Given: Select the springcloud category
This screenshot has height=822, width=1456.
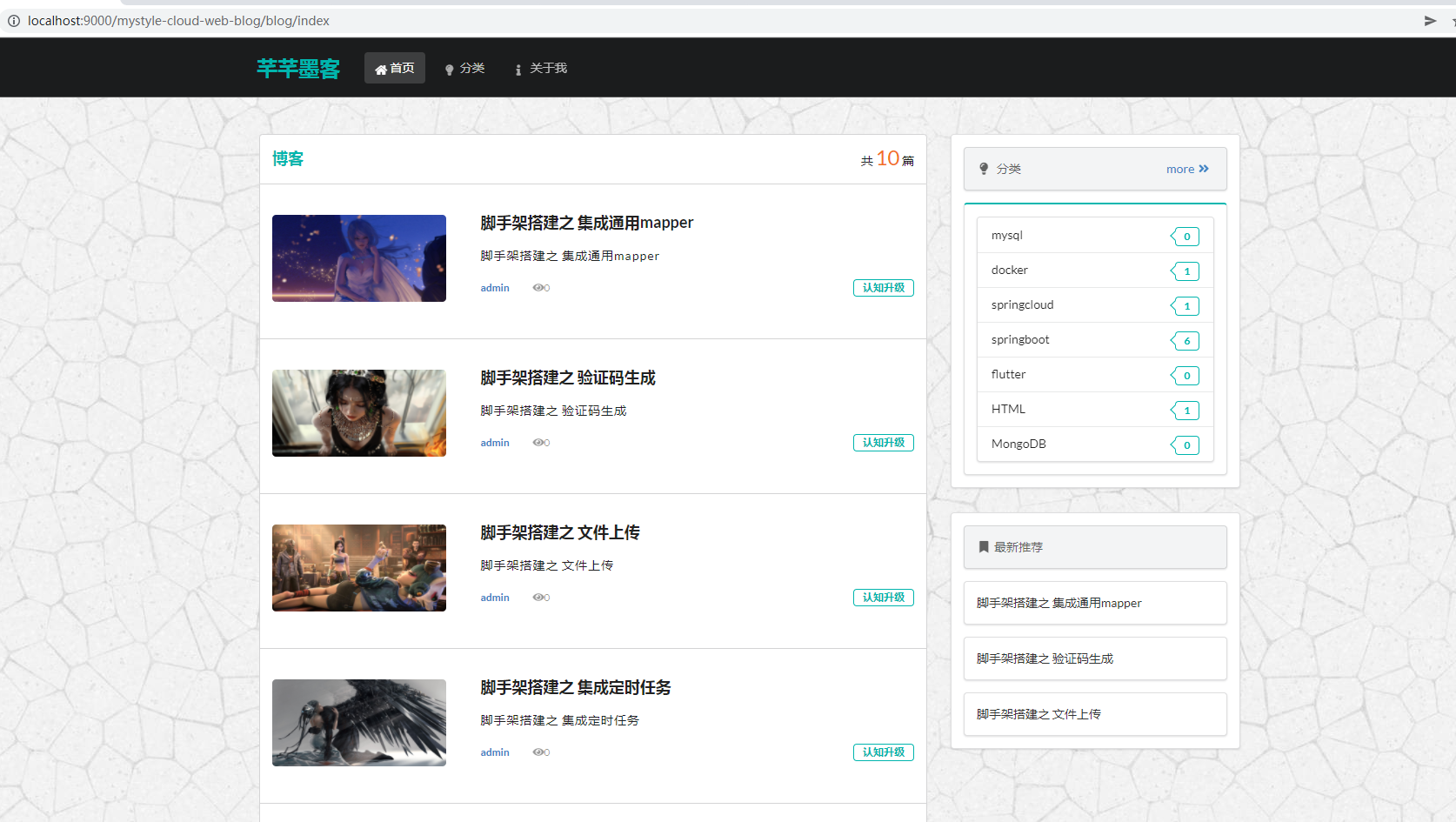Looking at the screenshot, I should click(x=1022, y=305).
